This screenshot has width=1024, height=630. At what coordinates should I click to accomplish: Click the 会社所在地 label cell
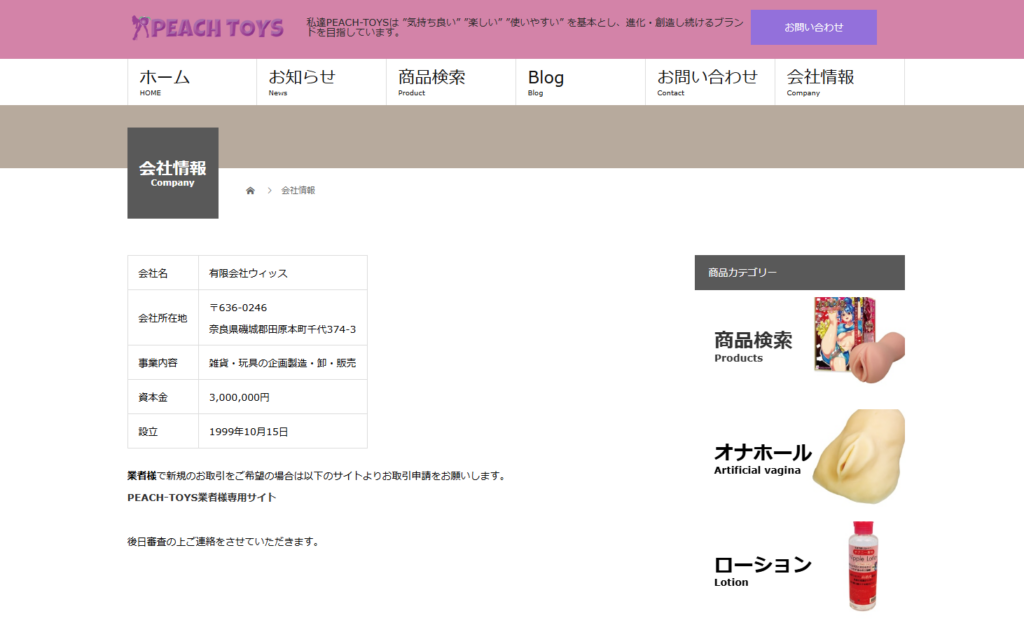(x=163, y=318)
